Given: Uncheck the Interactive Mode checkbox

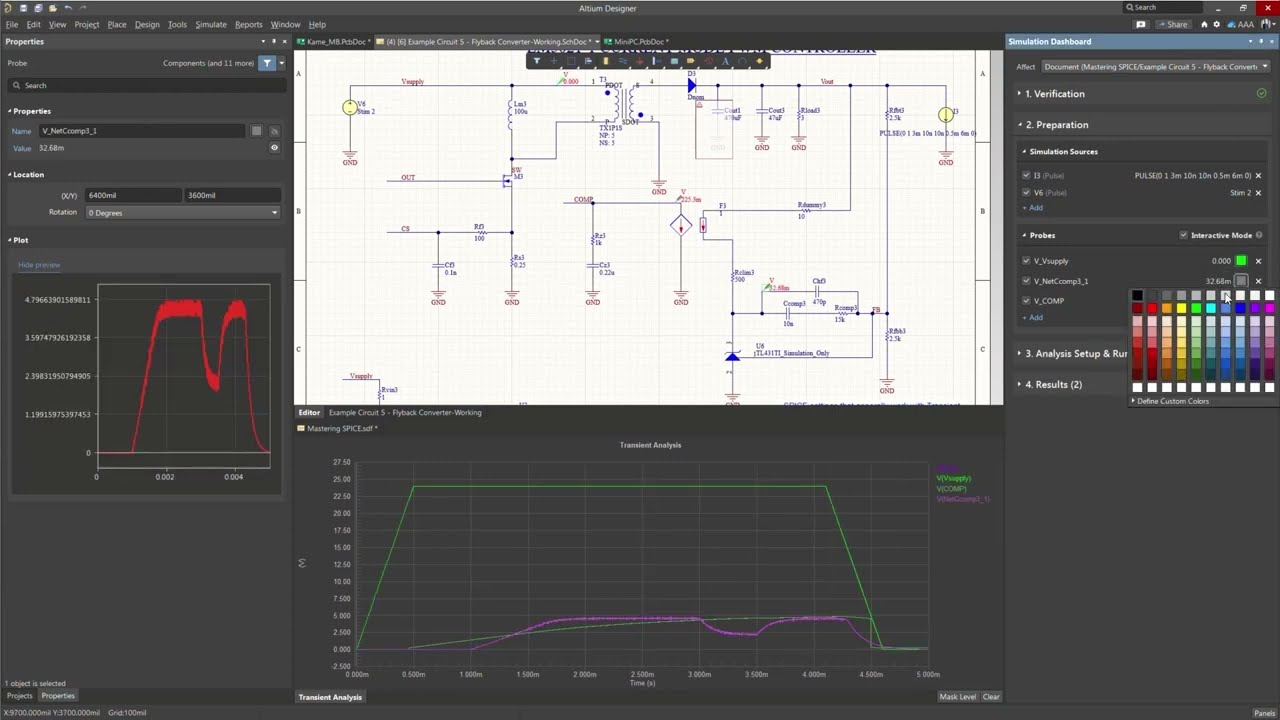Looking at the screenshot, I should (1183, 235).
